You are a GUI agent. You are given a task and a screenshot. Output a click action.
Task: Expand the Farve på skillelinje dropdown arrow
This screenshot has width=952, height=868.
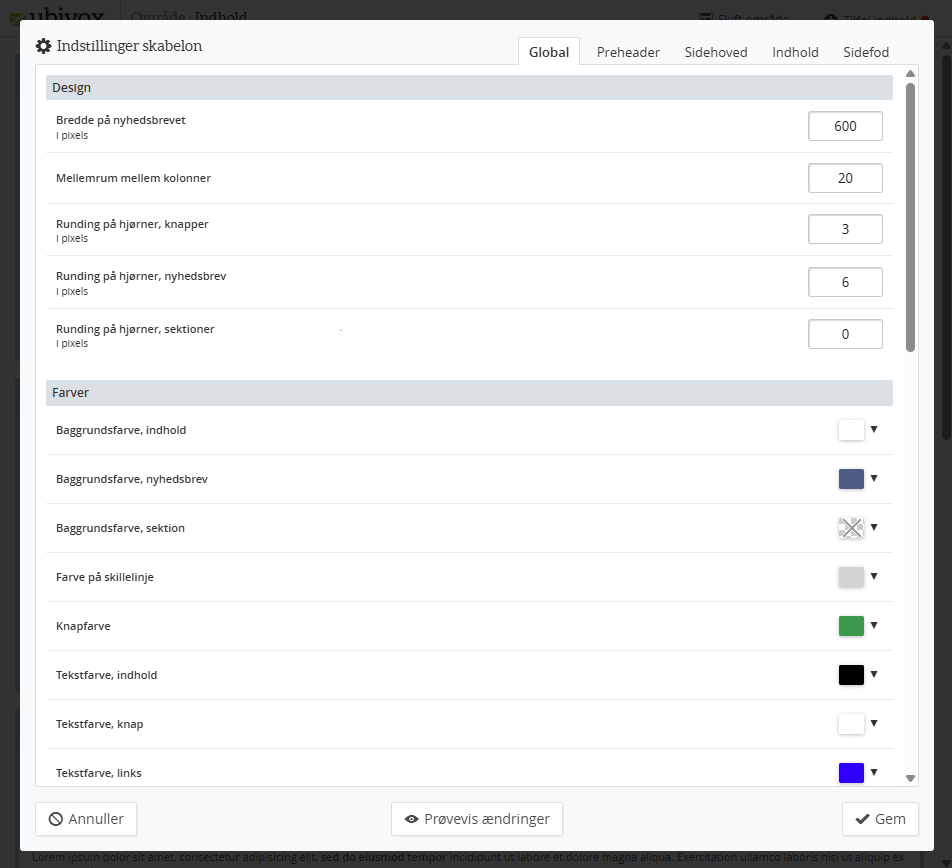click(873, 576)
